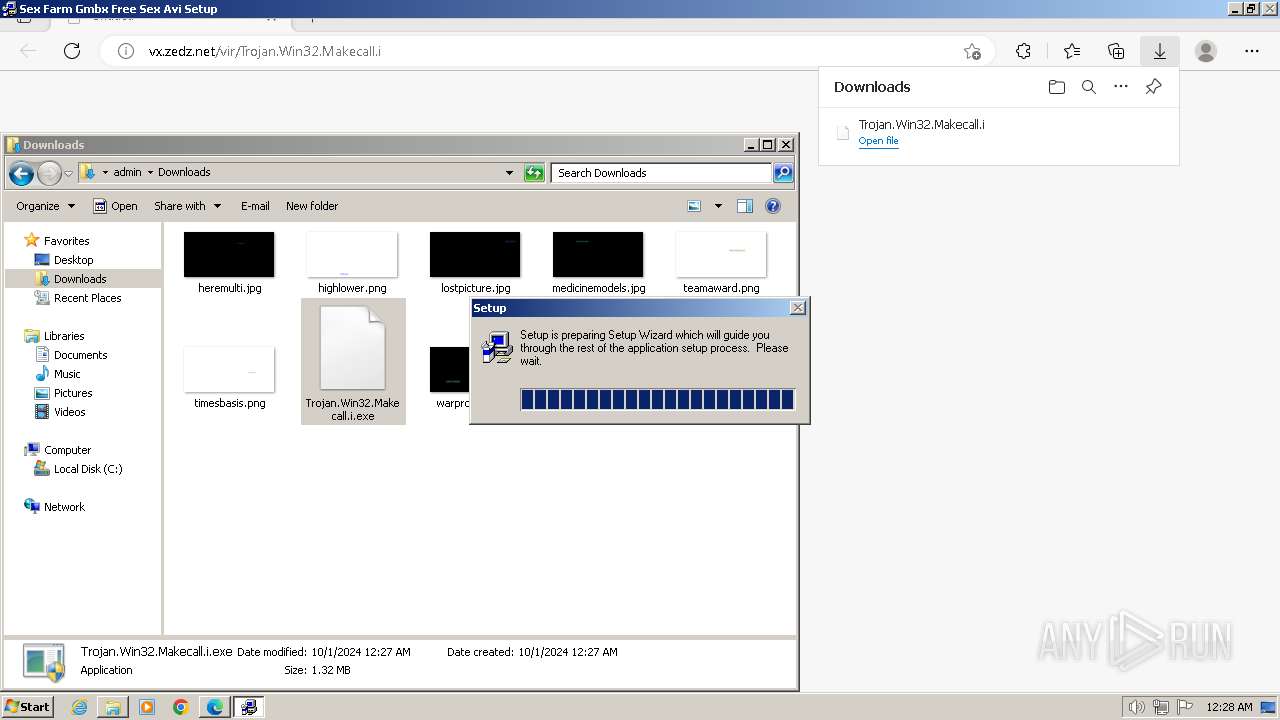
Task: Click the taskbar clock
Action: (1229, 707)
